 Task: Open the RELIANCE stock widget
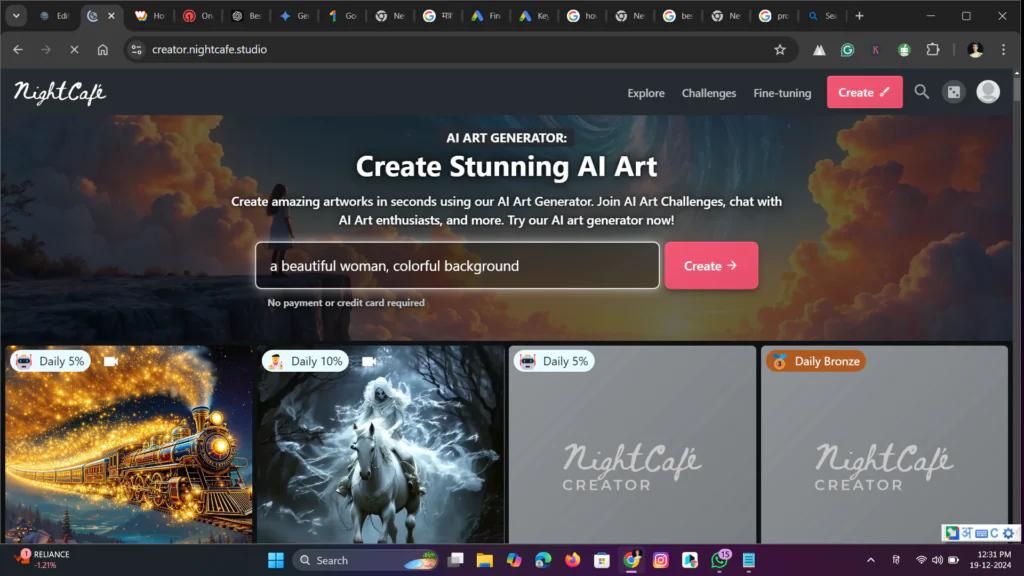(43, 559)
